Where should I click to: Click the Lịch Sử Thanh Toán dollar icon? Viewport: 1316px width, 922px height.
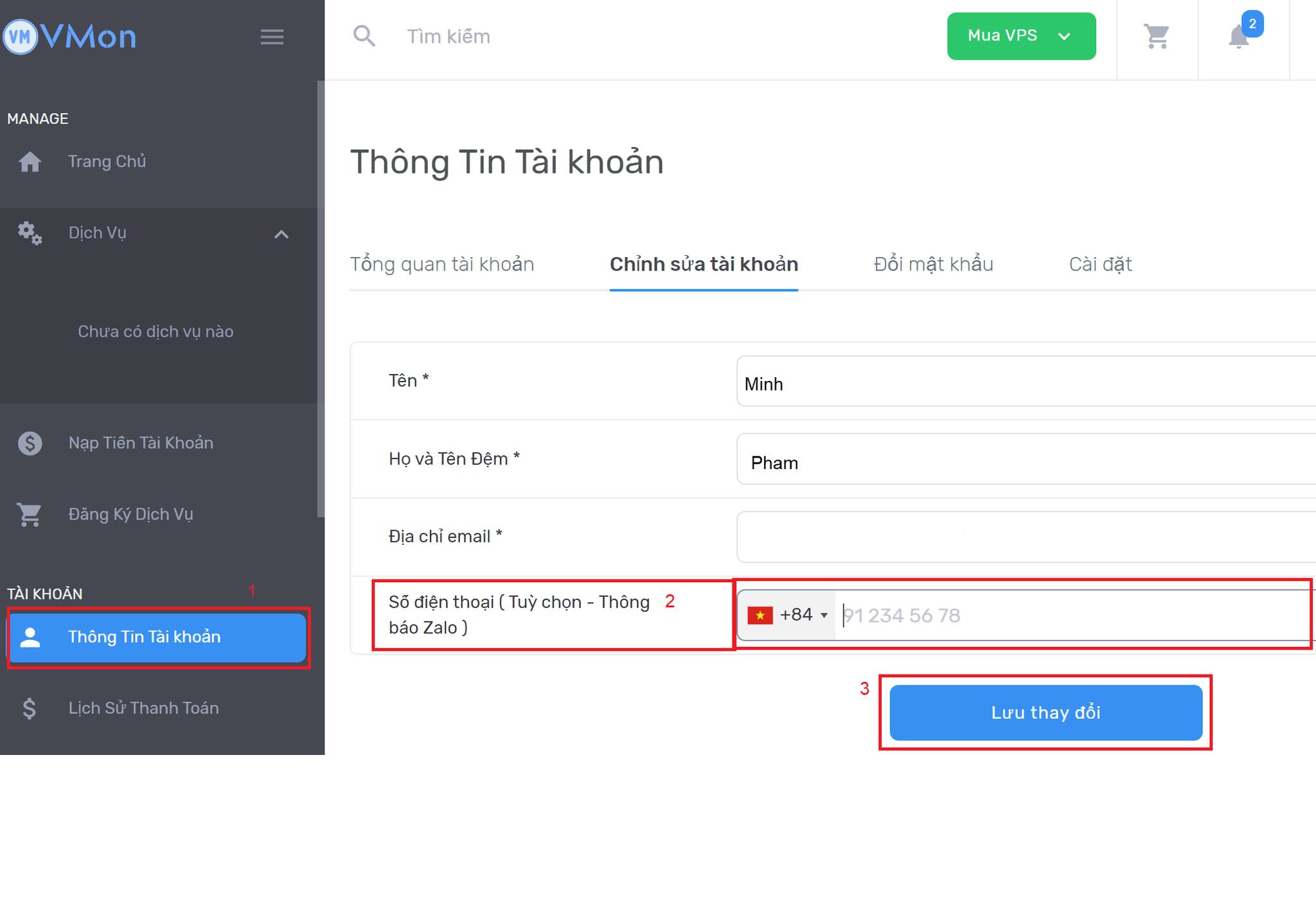click(x=30, y=708)
